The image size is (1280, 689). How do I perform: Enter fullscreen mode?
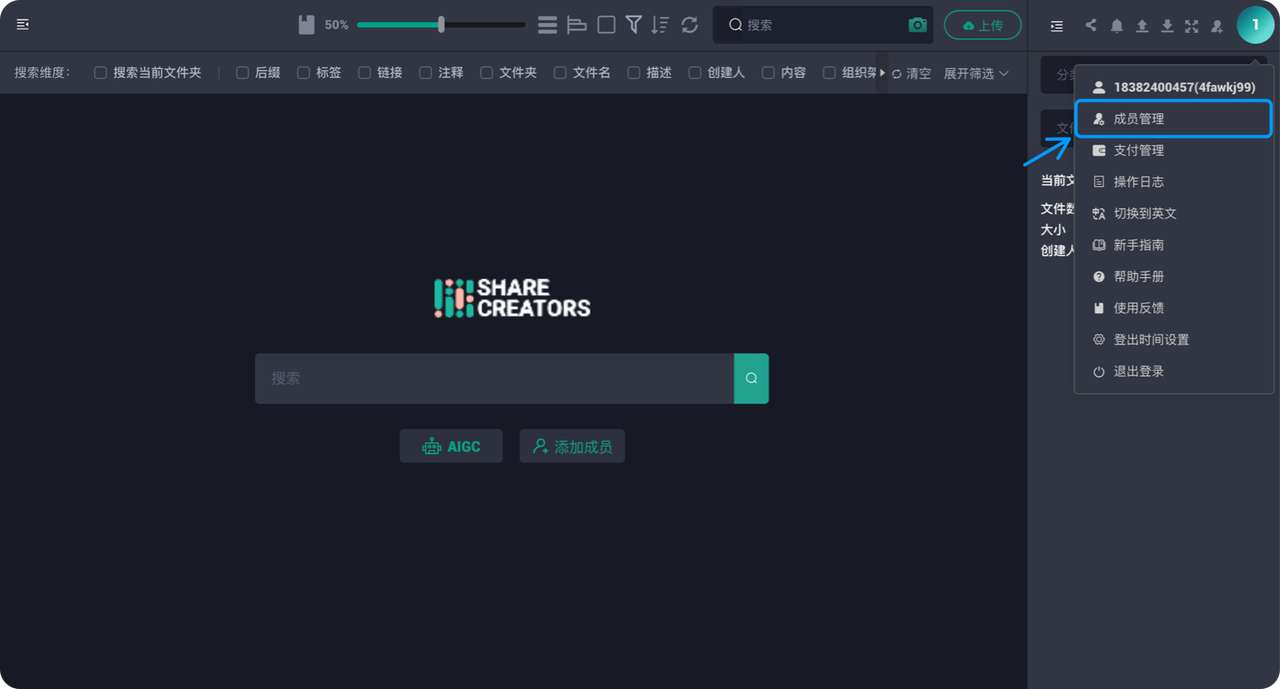[1191, 26]
